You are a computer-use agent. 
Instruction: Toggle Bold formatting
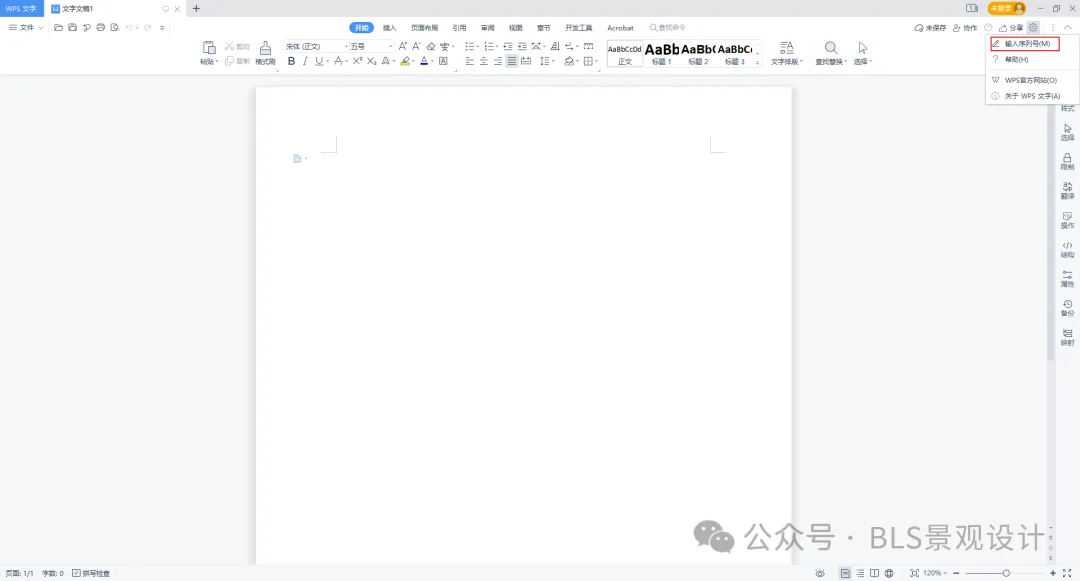tap(291, 61)
